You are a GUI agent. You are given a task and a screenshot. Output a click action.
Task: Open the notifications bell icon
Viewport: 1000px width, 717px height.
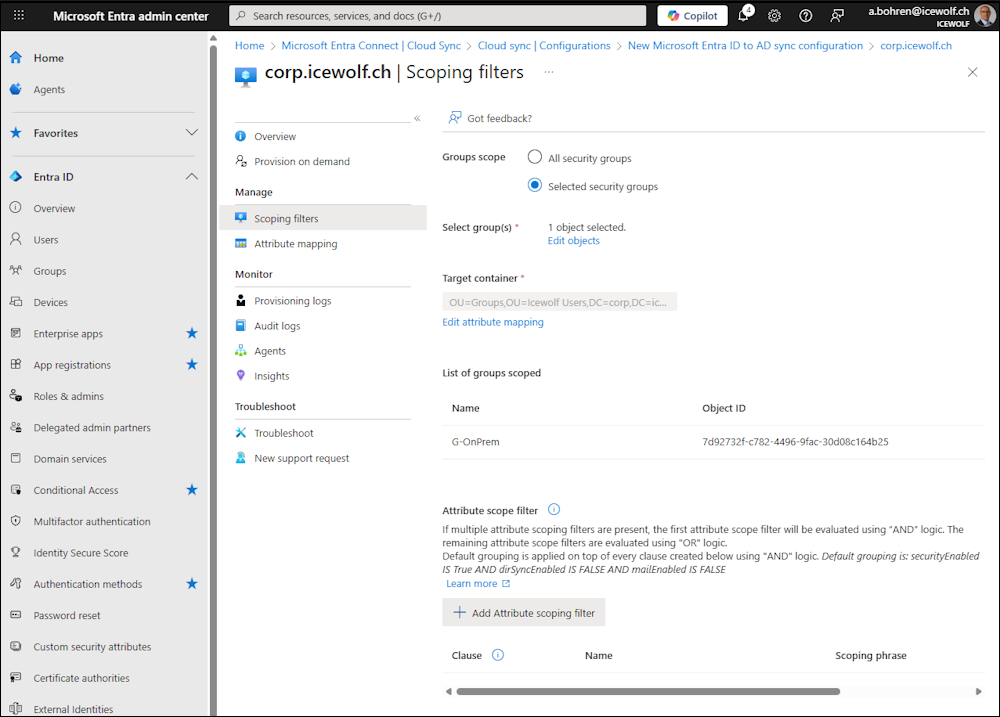tap(744, 16)
